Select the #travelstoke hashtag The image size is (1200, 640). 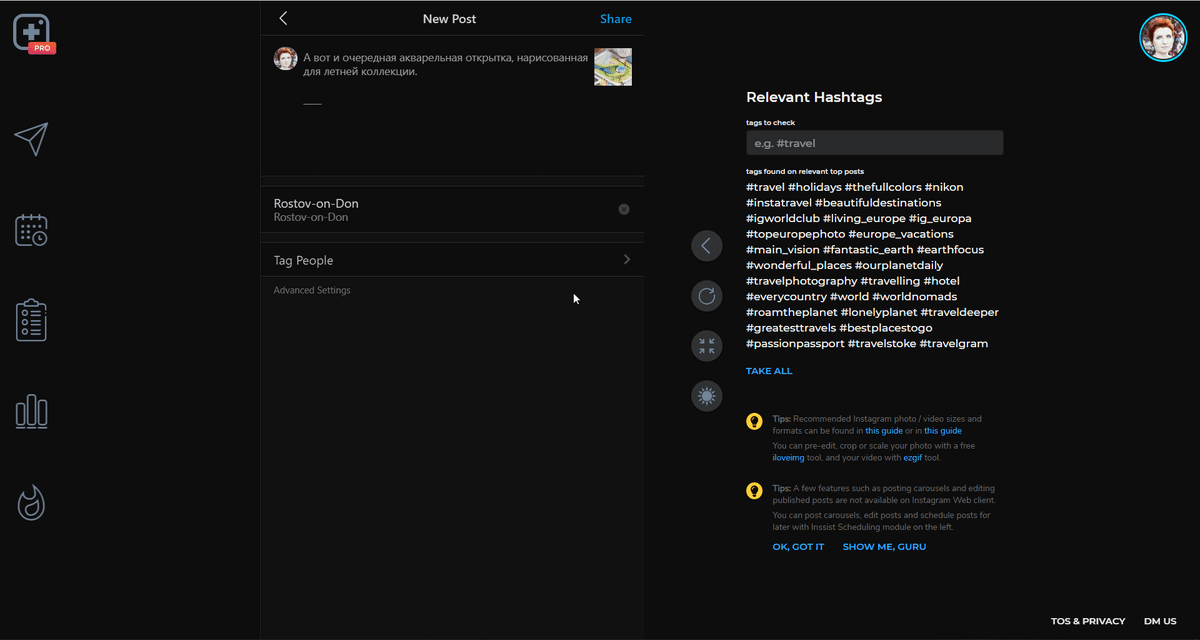pos(882,343)
